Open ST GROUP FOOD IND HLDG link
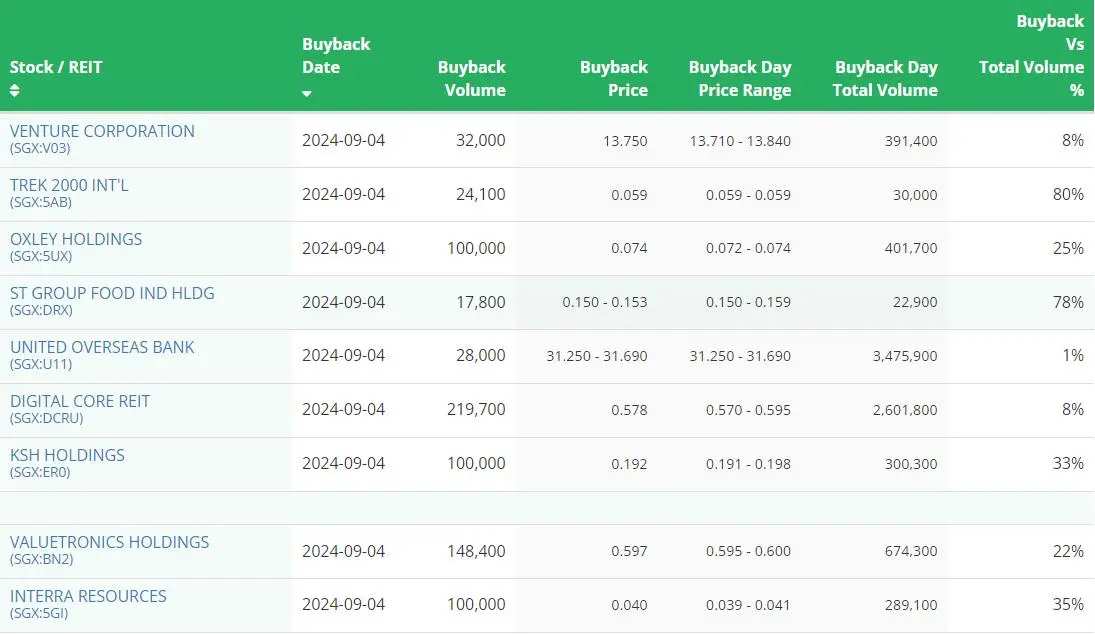The width and height of the screenshot is (1095, 634). (112, 293)
